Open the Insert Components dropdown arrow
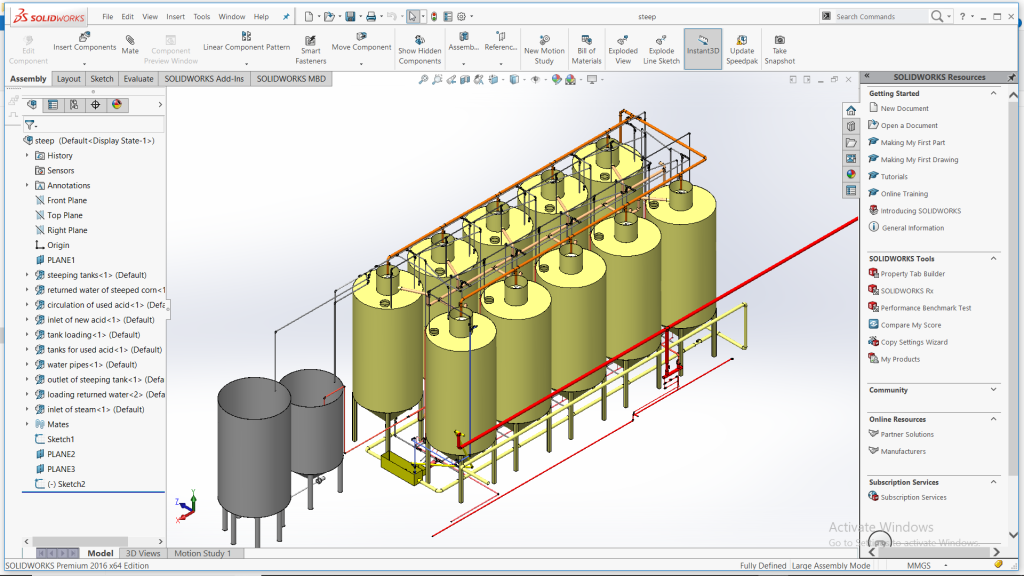1024x576 pixels. (84, 61)
